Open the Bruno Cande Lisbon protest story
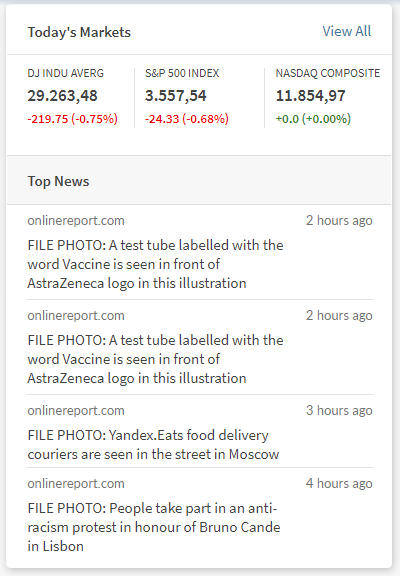The width and height of the screenshot is (400, 576). (154, 527)
